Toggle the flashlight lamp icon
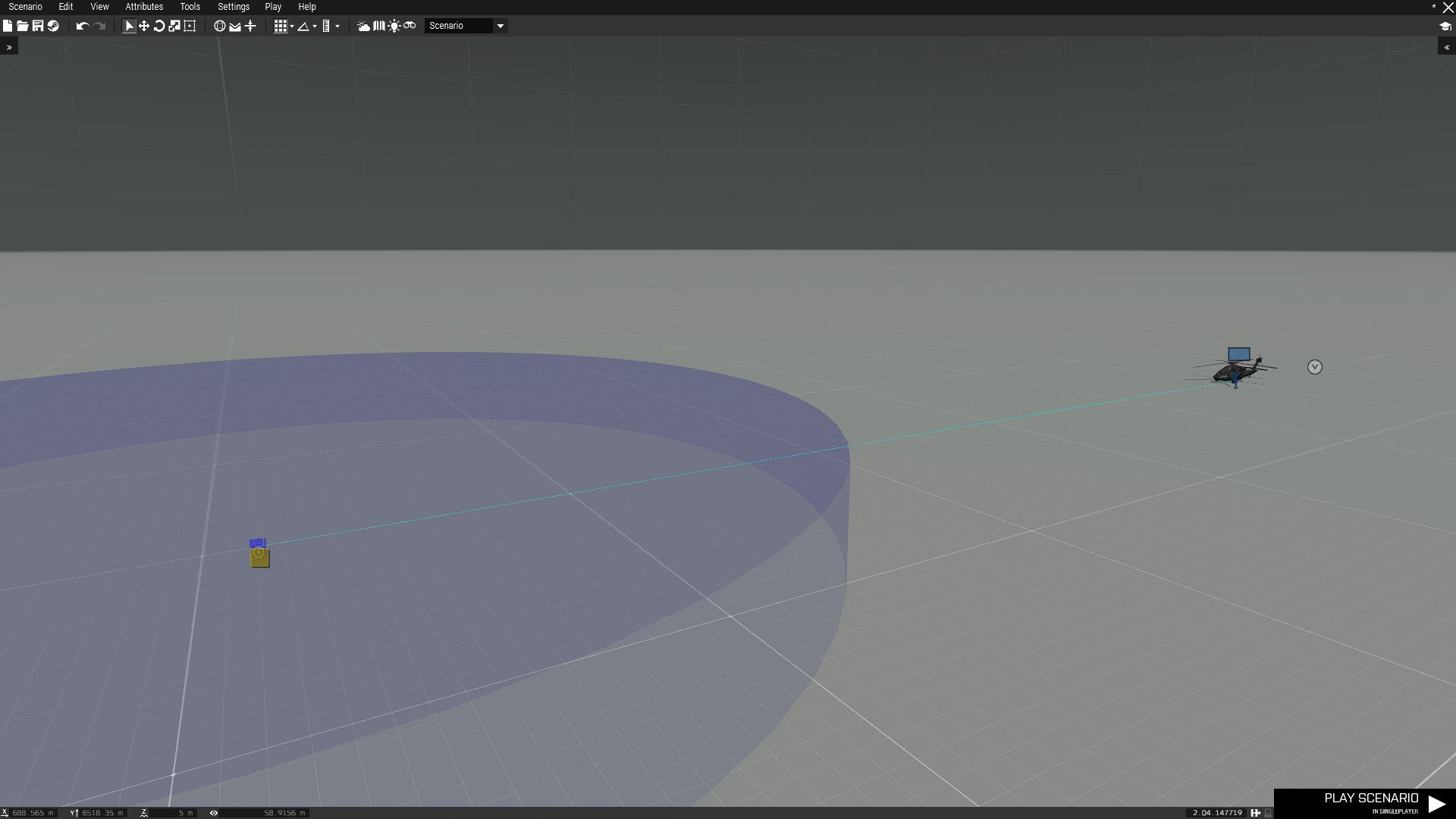The image size is (1456, 819). pyautogui.click(x=394, y=26)
